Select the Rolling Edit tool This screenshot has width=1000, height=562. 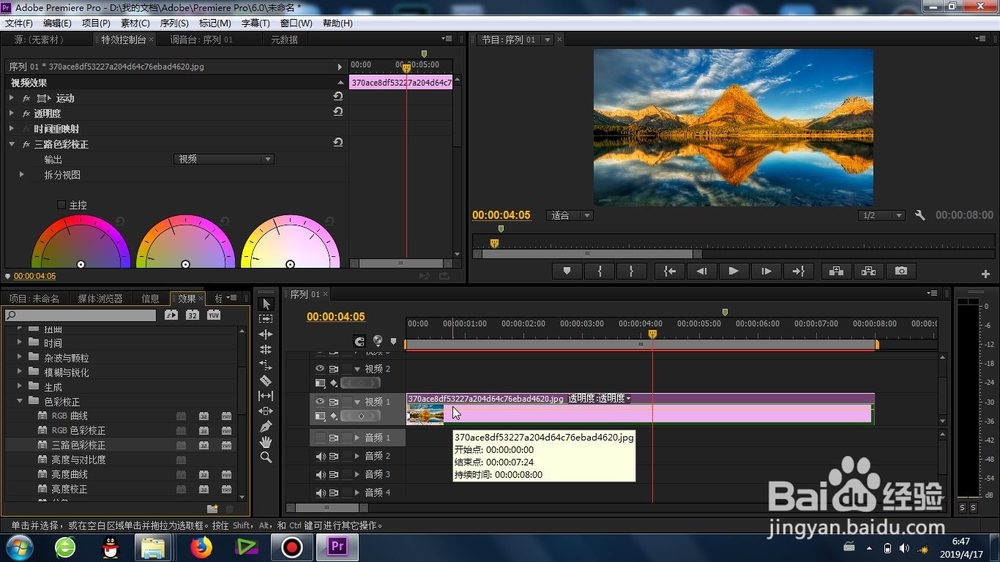pos(266,350)
